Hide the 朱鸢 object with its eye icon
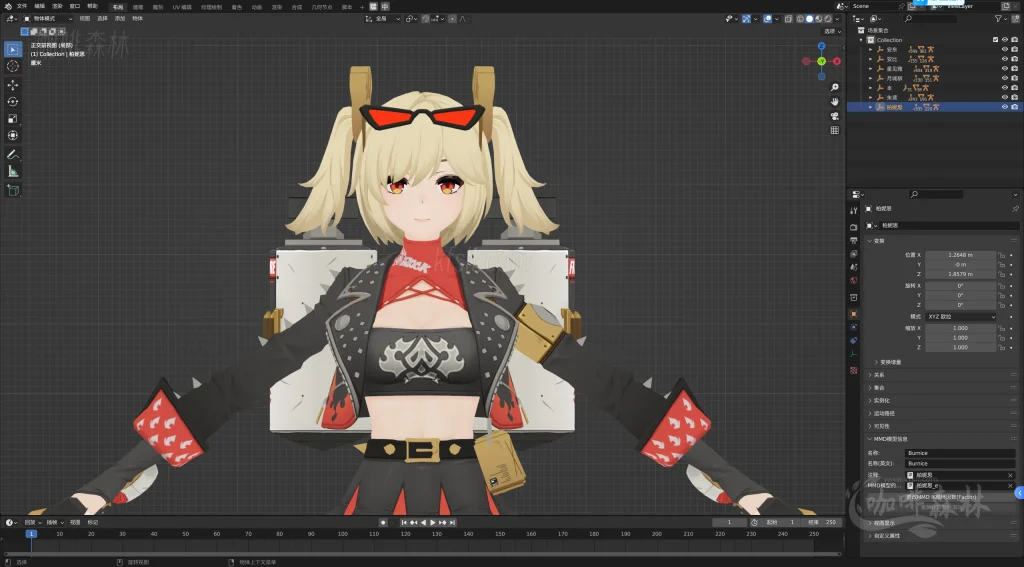The width and height of the screenshot is (1024, 567). [1004, 97]
